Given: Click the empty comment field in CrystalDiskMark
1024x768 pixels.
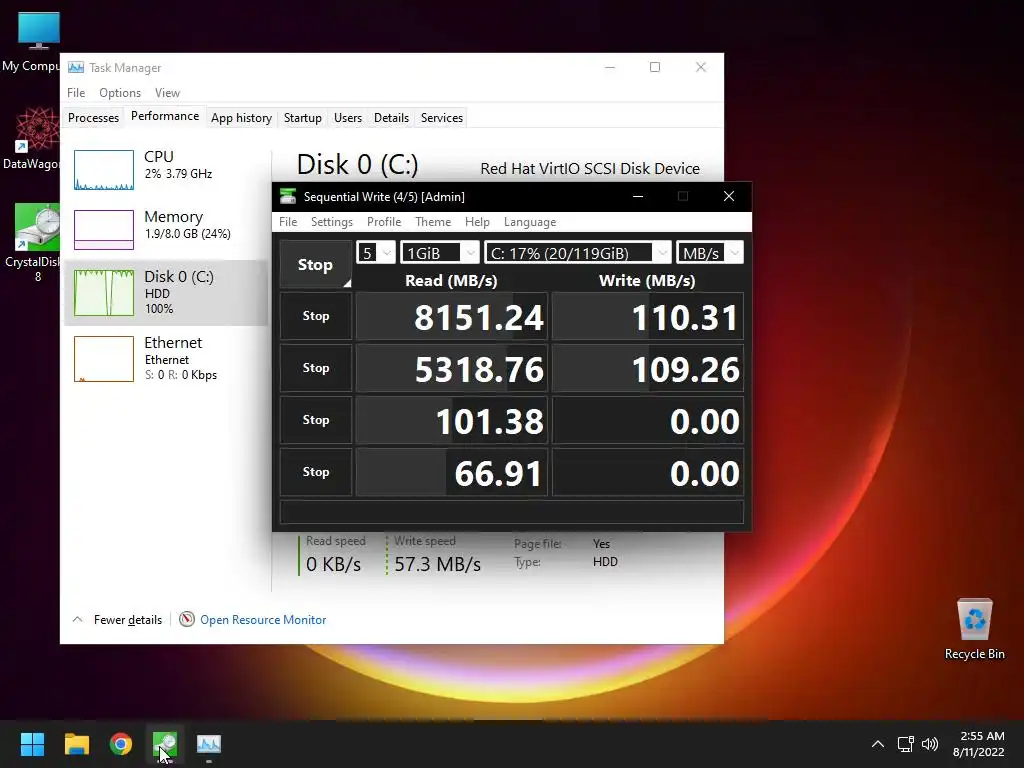Looking at the screenshot, I should point(511,512).
